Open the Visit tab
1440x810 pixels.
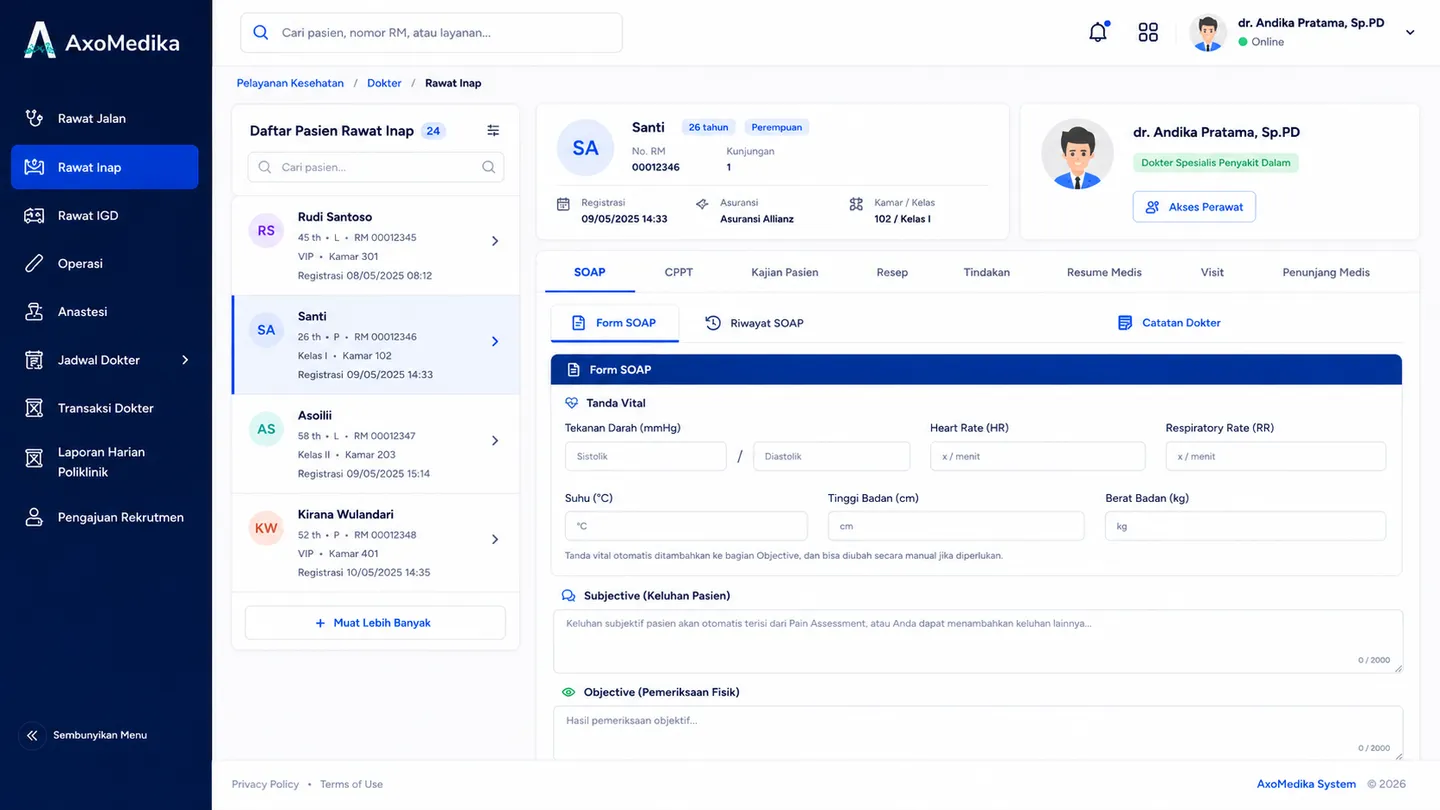click(x=1212, y=272)
